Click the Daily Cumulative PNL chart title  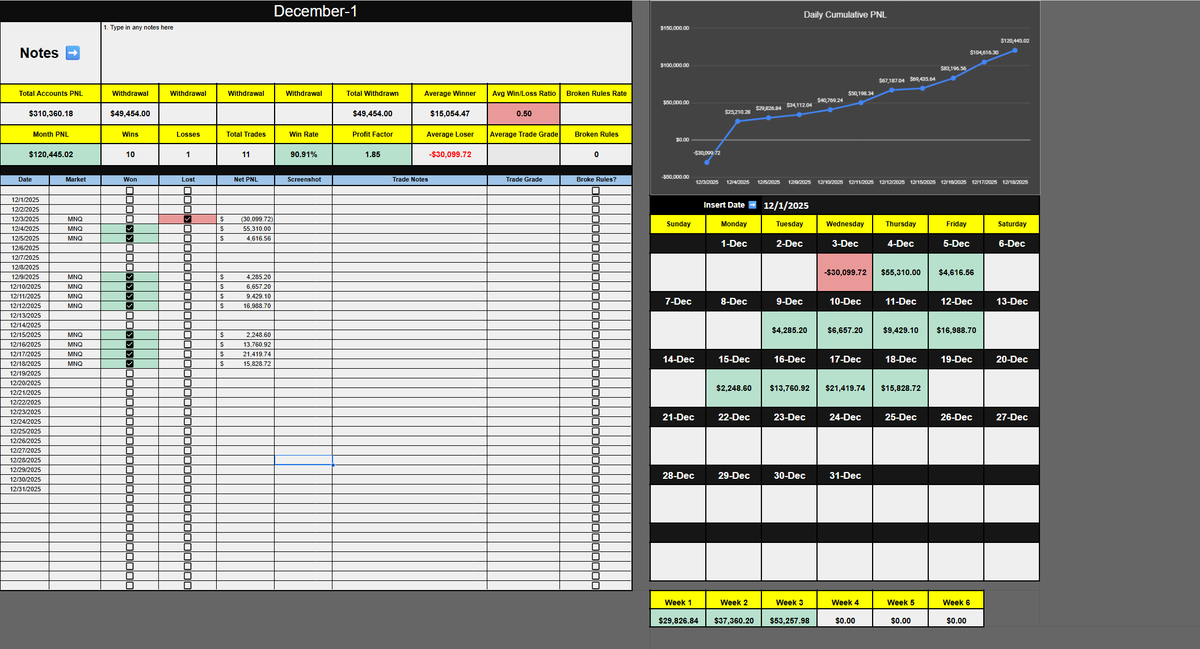point(844,15)
